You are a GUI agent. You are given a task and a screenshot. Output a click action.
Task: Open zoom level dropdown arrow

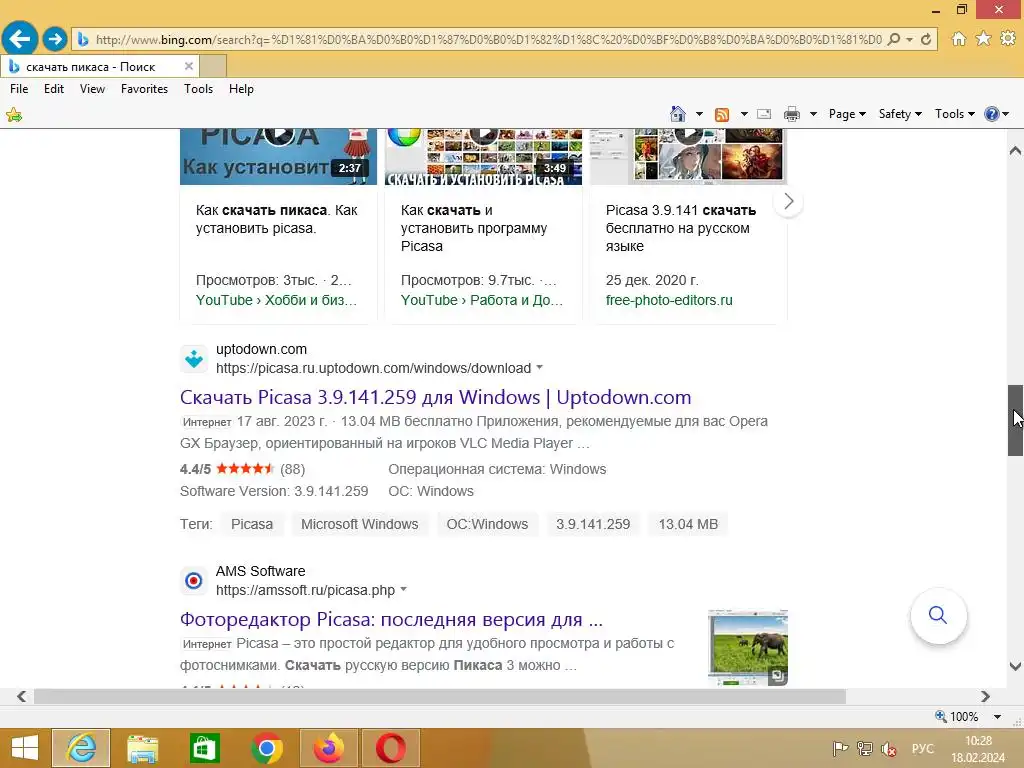pos(997,716)
